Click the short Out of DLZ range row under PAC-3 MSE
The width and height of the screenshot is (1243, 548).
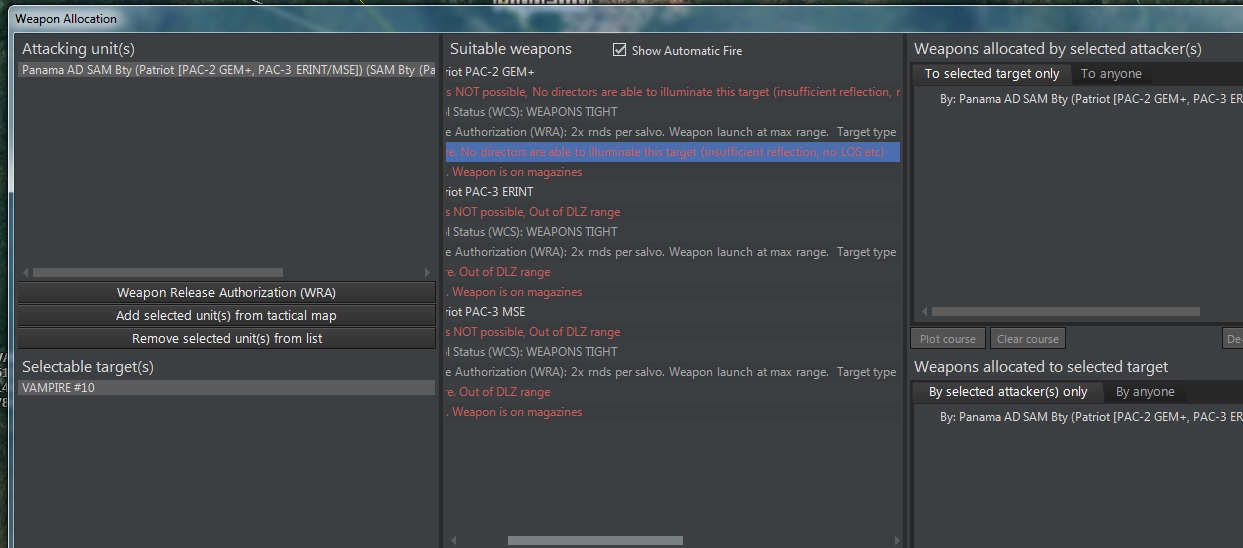click(x=672, y=392)
